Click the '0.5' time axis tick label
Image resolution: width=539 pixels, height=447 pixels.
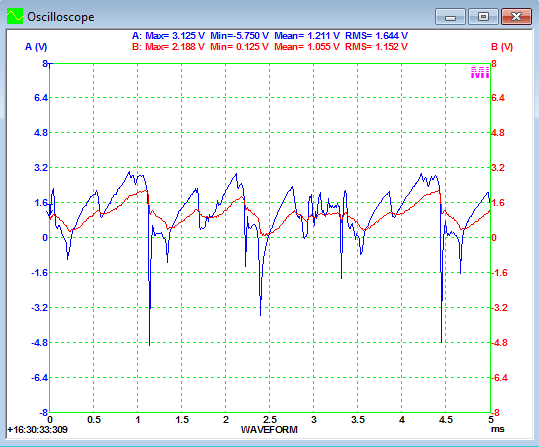[94, 420]
